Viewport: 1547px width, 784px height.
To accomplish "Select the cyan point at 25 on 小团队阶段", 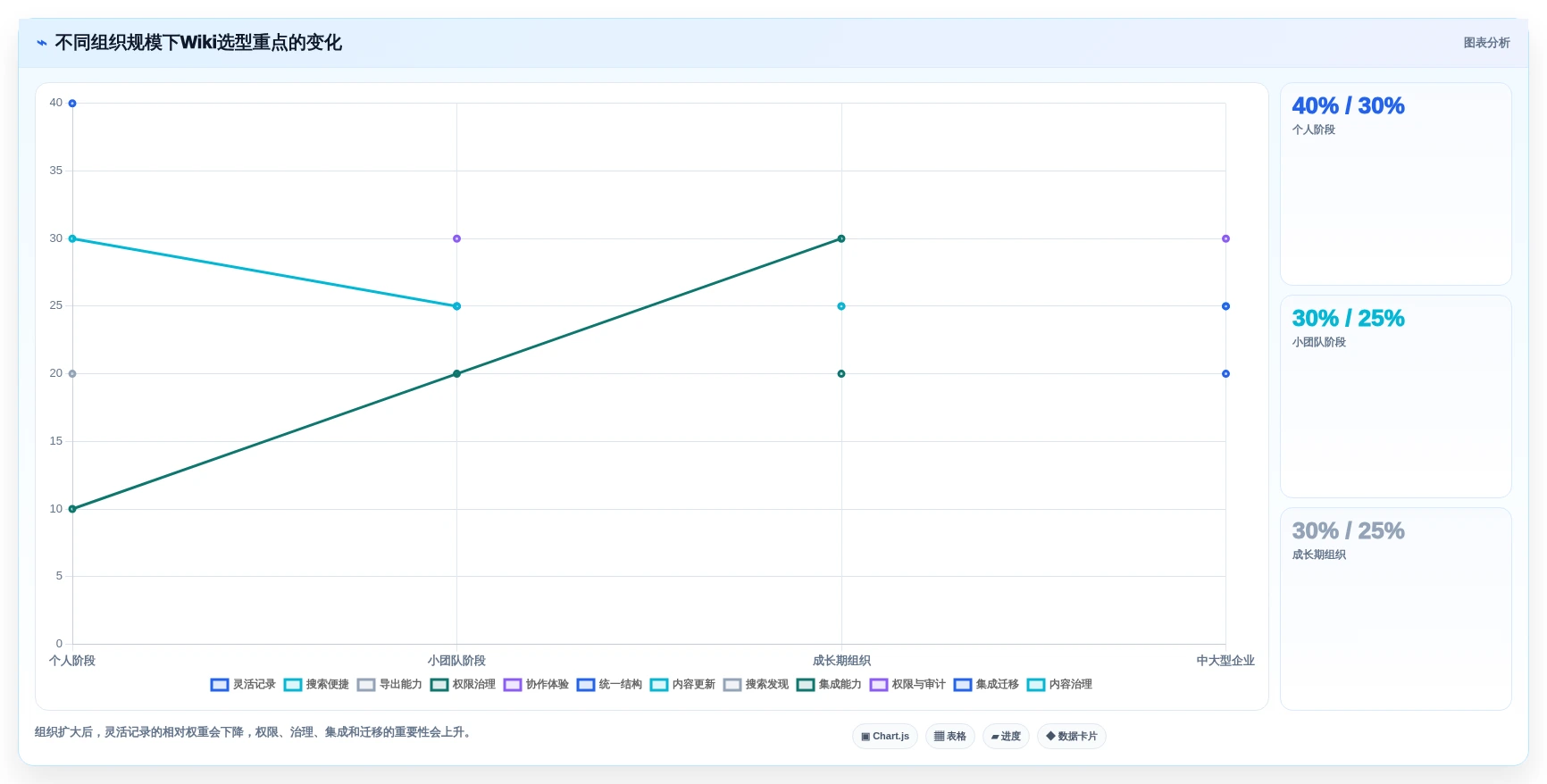I will (456, 306).
